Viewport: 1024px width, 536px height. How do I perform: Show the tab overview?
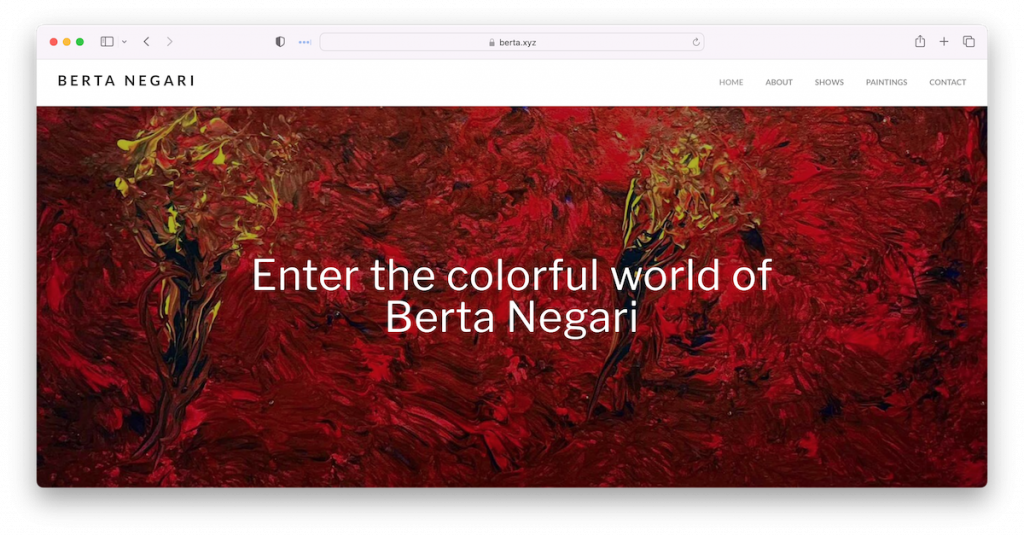click(968, 42)
